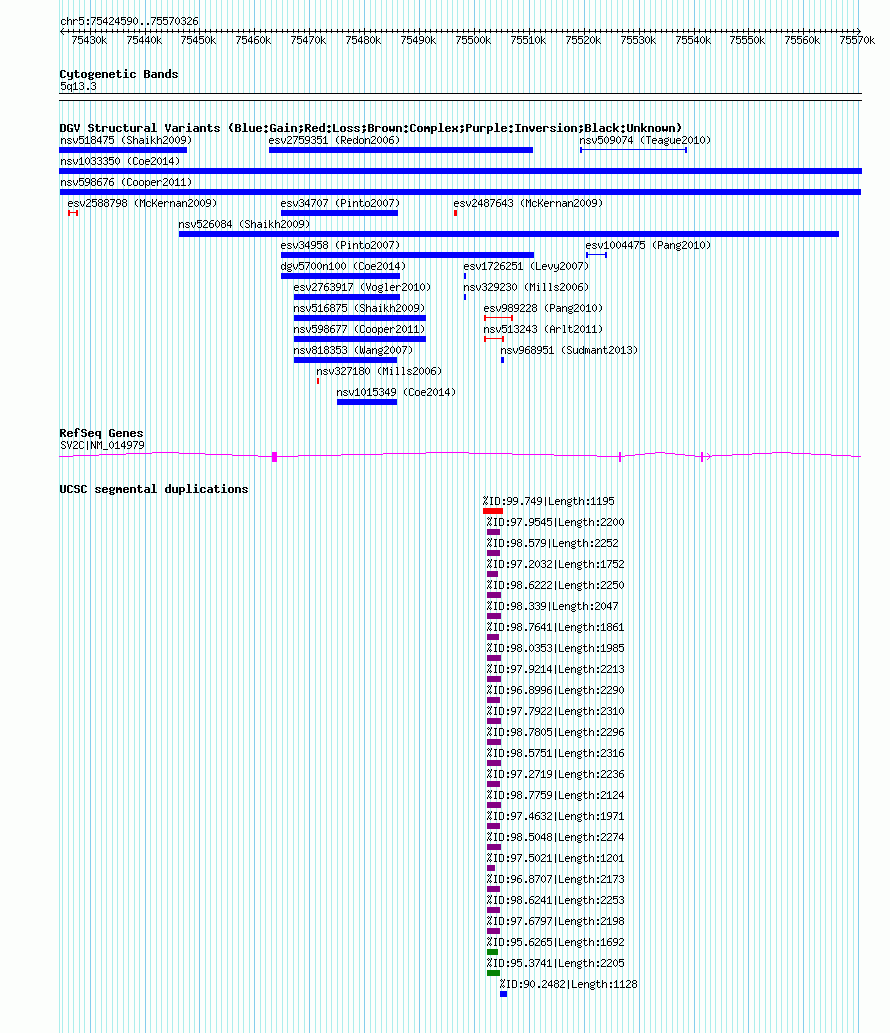Open the nsv509074 (Teague2010) variant label

645,140
